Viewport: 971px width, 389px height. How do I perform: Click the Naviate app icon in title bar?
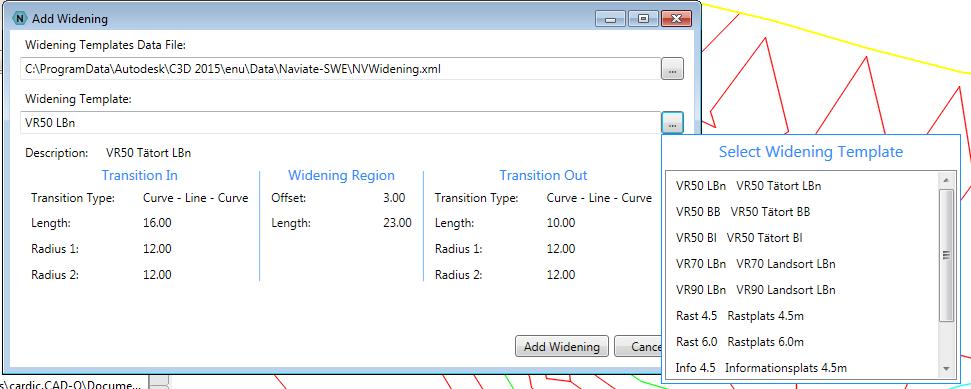tap(21, 18)
